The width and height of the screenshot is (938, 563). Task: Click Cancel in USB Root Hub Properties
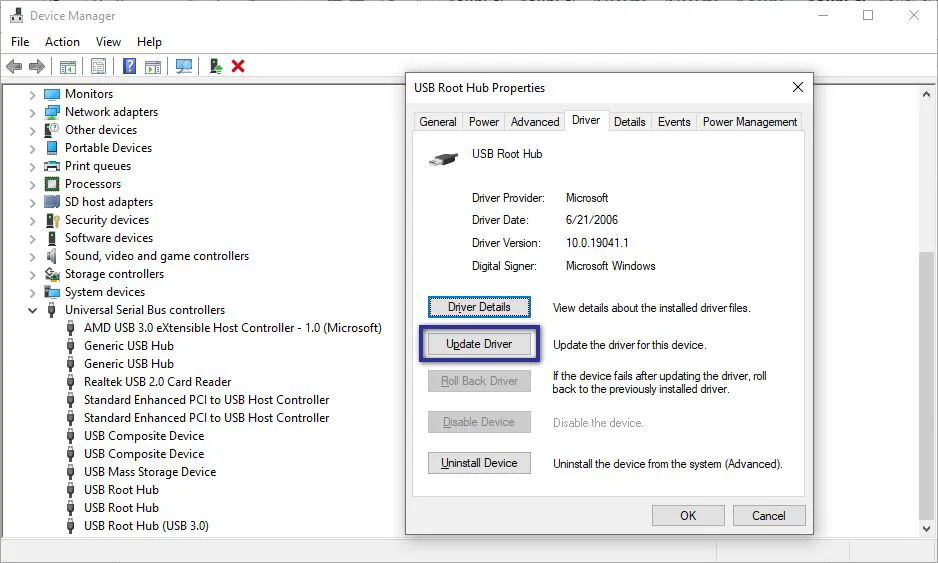[x=769, y=515]
